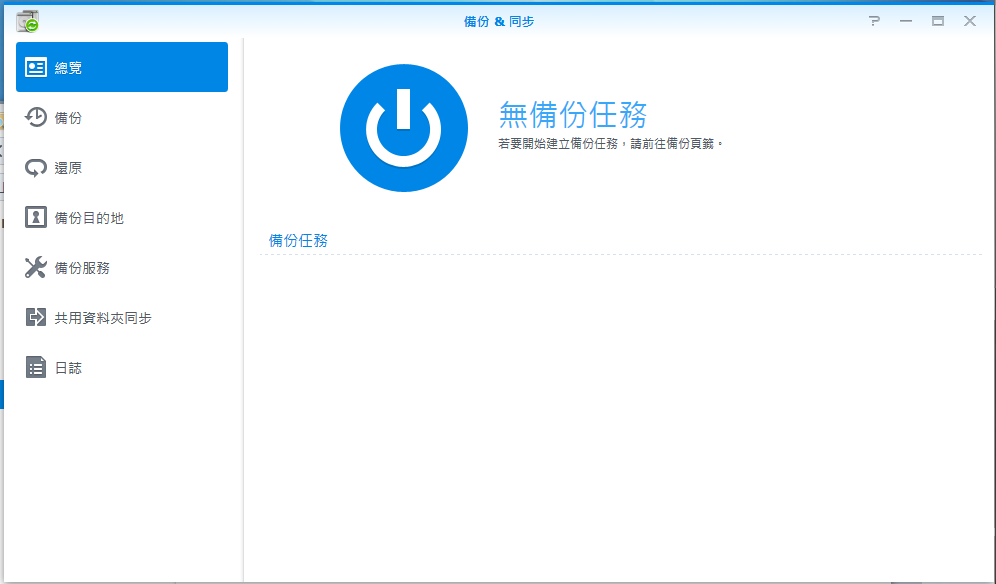The width and height of the screenshot is (996, 584).
Task: Click the 備份任務 section heading
Action: point(299,241)
